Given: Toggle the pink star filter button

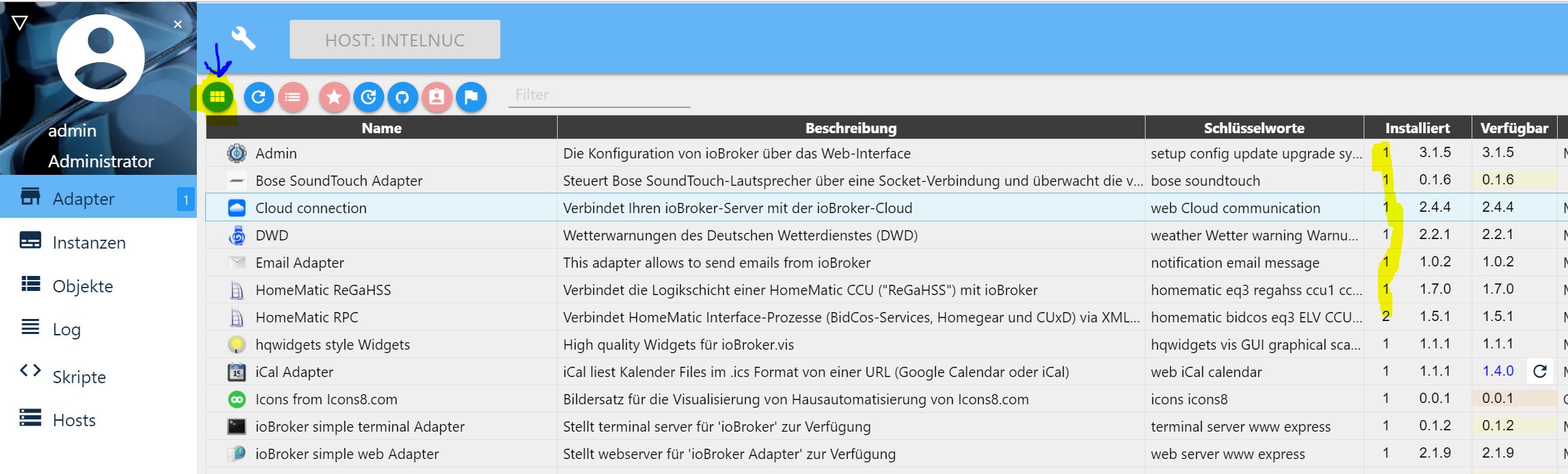Looking at the screenshot, I should coord(334,97).
